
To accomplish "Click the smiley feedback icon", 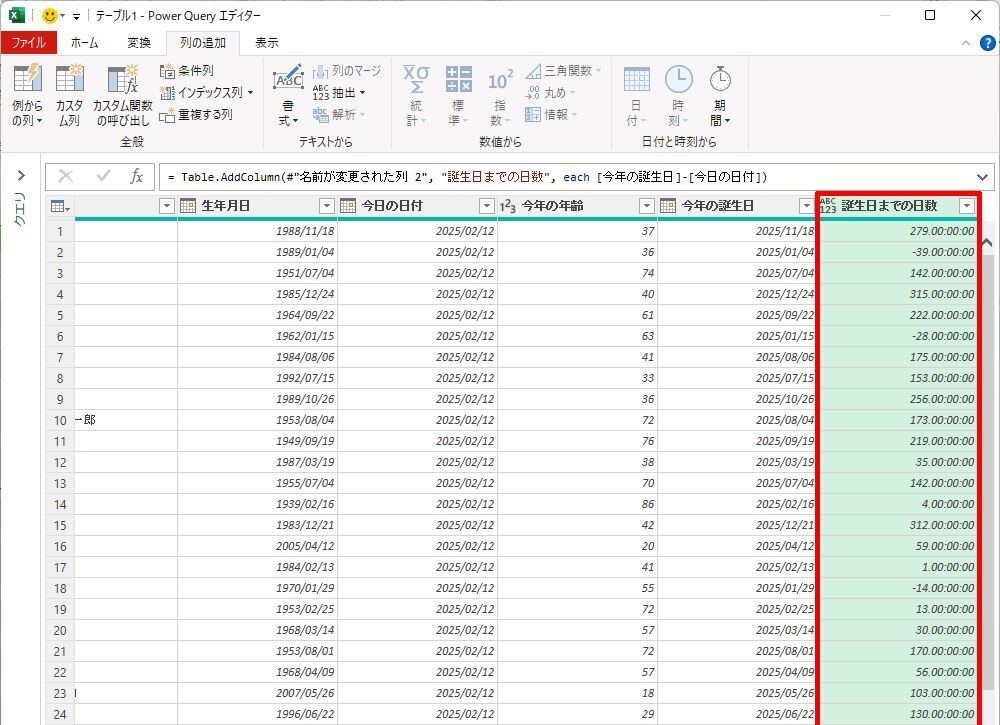I will [50, 15].
